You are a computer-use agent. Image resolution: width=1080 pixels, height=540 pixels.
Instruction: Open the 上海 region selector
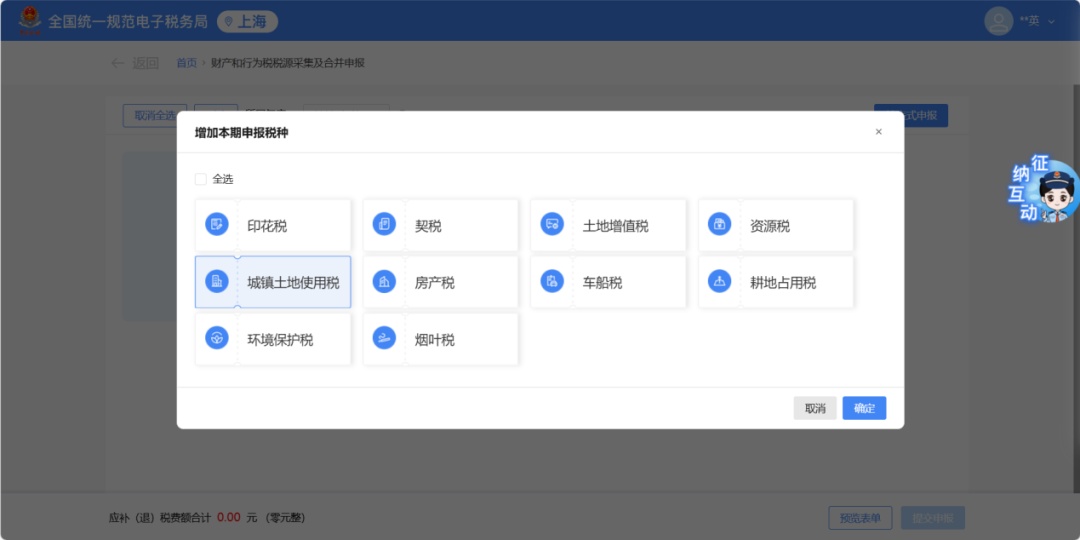pos(247,21)
